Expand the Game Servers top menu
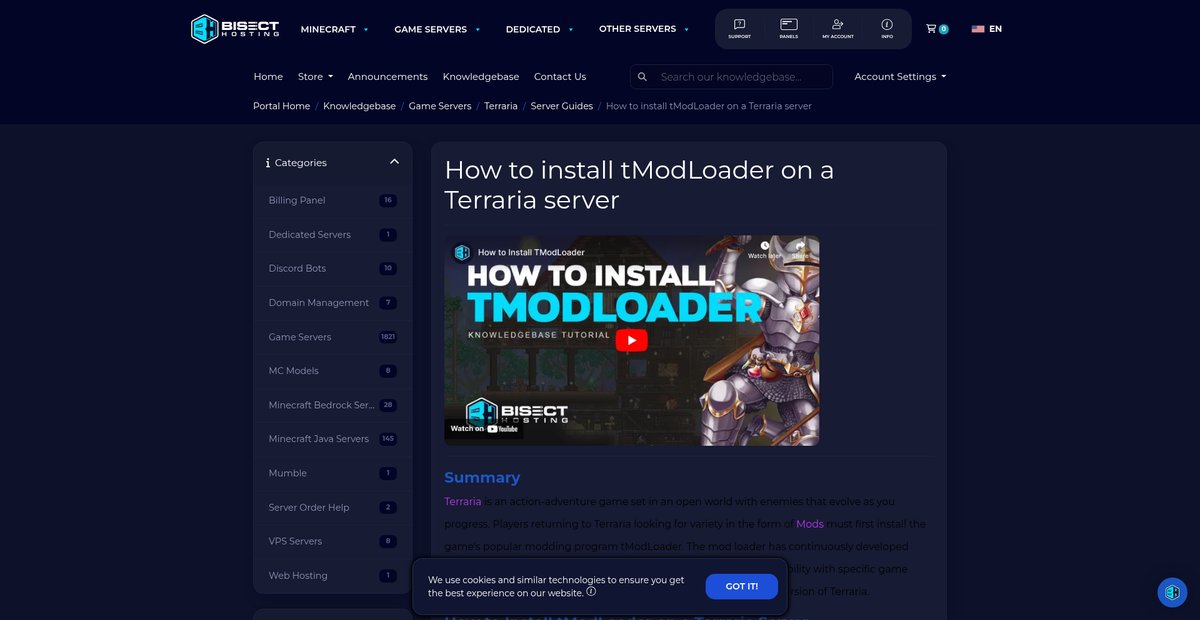Image resolution: width=1200 pixels, height=620 pixels. (x=437, y=29)
